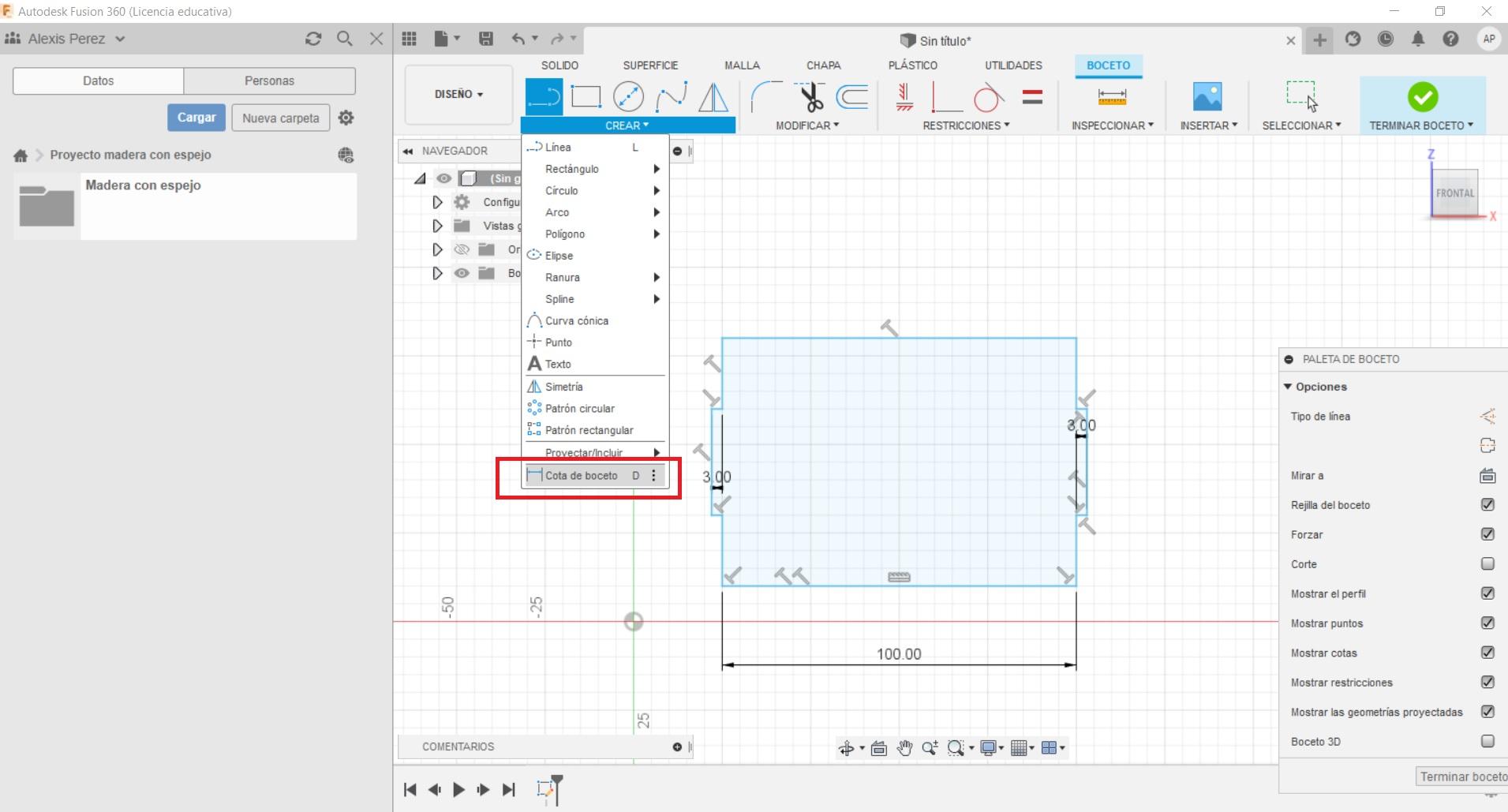Screen dimensions: 1508x812
Task: Enable the Corte checkbox
Action: point(1487,564)
